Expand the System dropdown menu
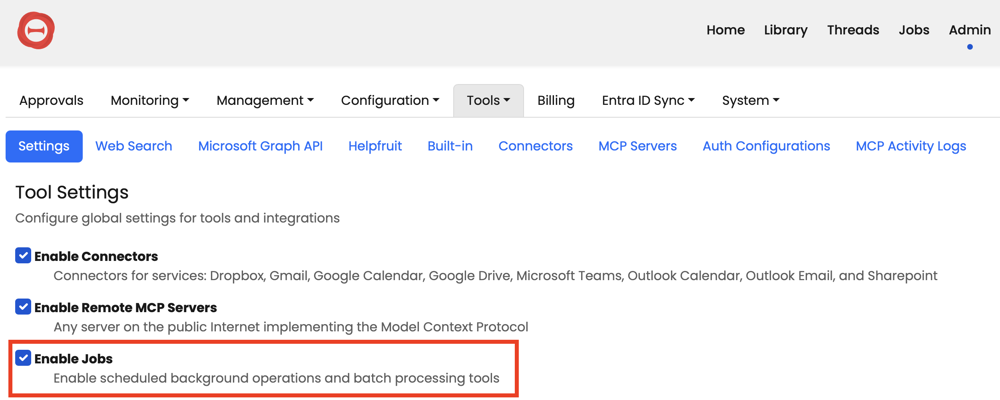 pos(751,100)
